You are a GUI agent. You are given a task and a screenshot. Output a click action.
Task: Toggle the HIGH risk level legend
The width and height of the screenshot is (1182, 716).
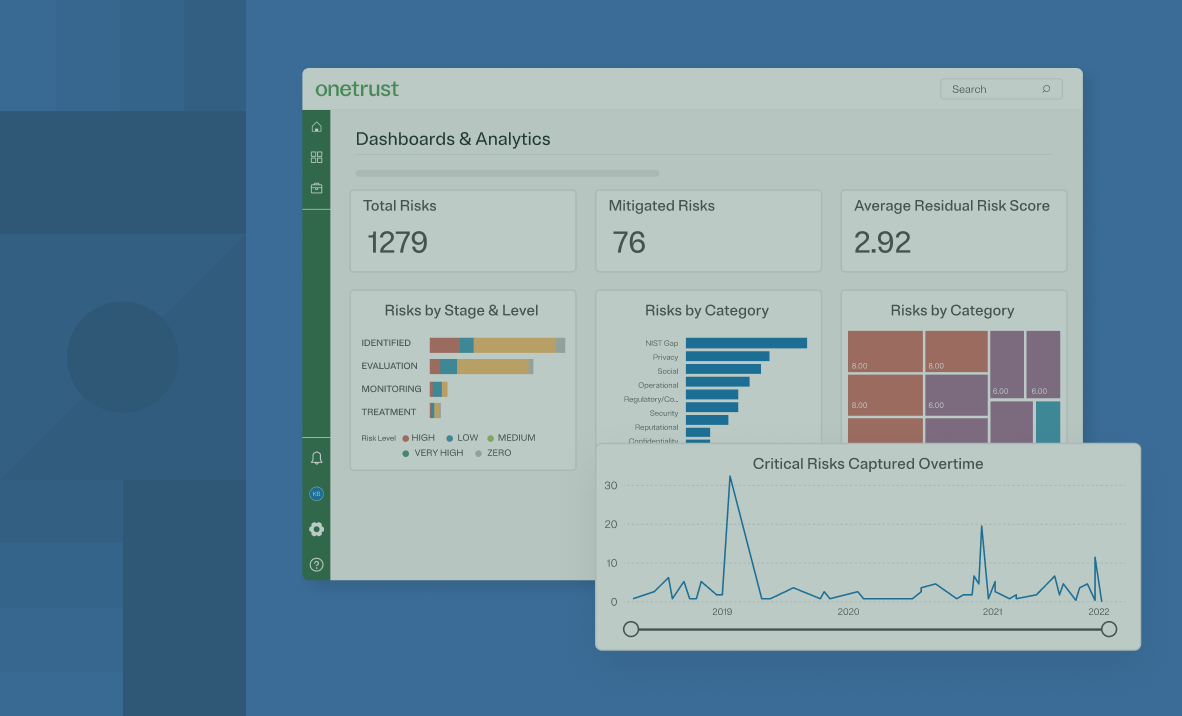click(420, 438)
